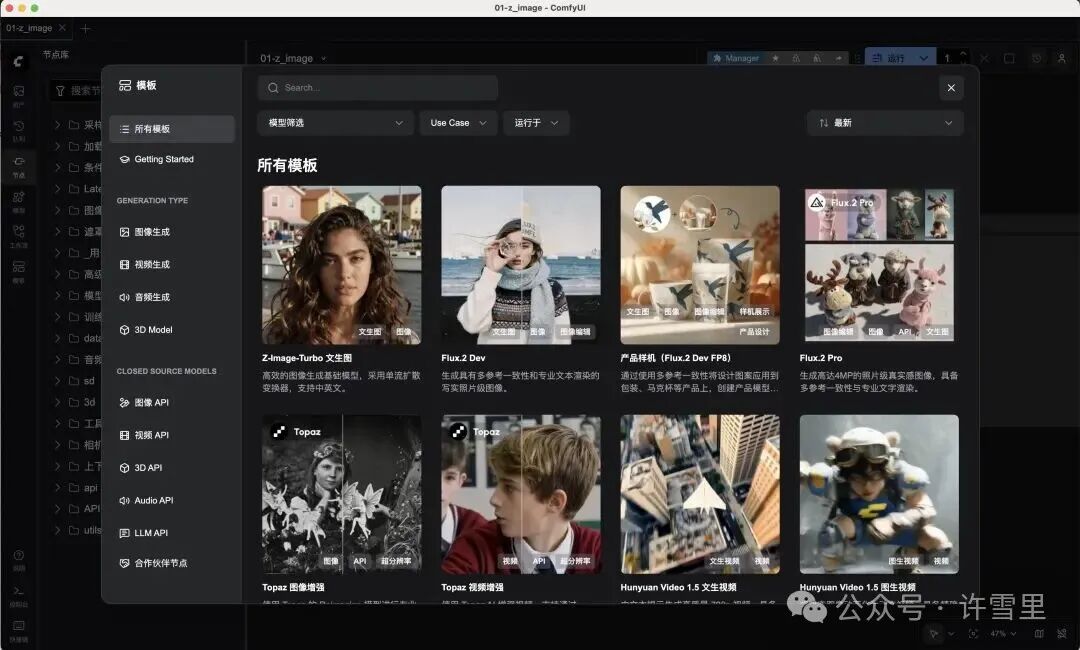Open the Topaz 图像增强 template thumbnail
Screen dimensions: 1080x650
coord(342,494)
